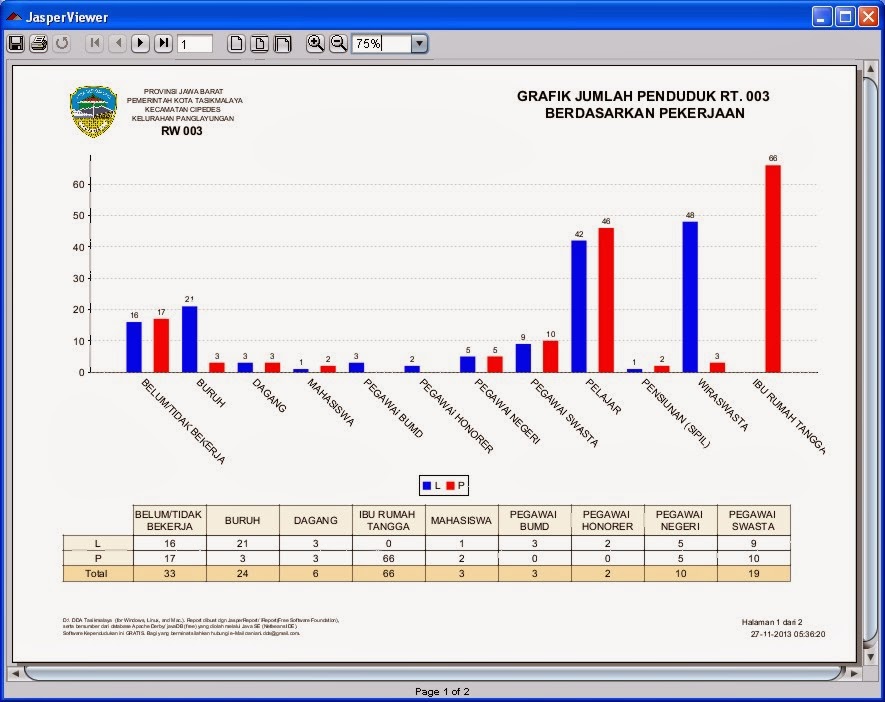Click the Print report icon
This screenshot has width=885, height=702.
(x=38, y=43)
